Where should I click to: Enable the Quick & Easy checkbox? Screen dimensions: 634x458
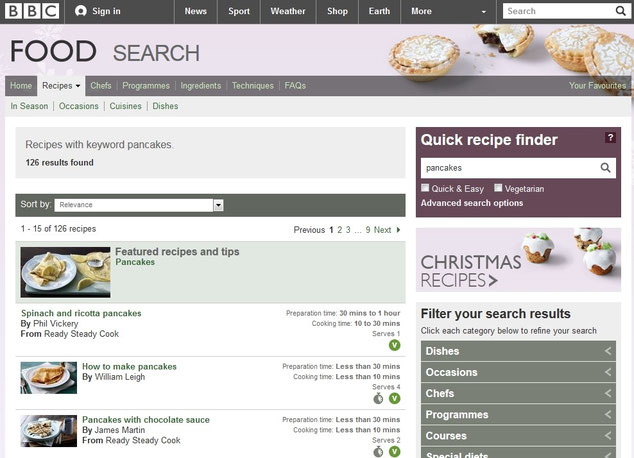coord(425,188)
